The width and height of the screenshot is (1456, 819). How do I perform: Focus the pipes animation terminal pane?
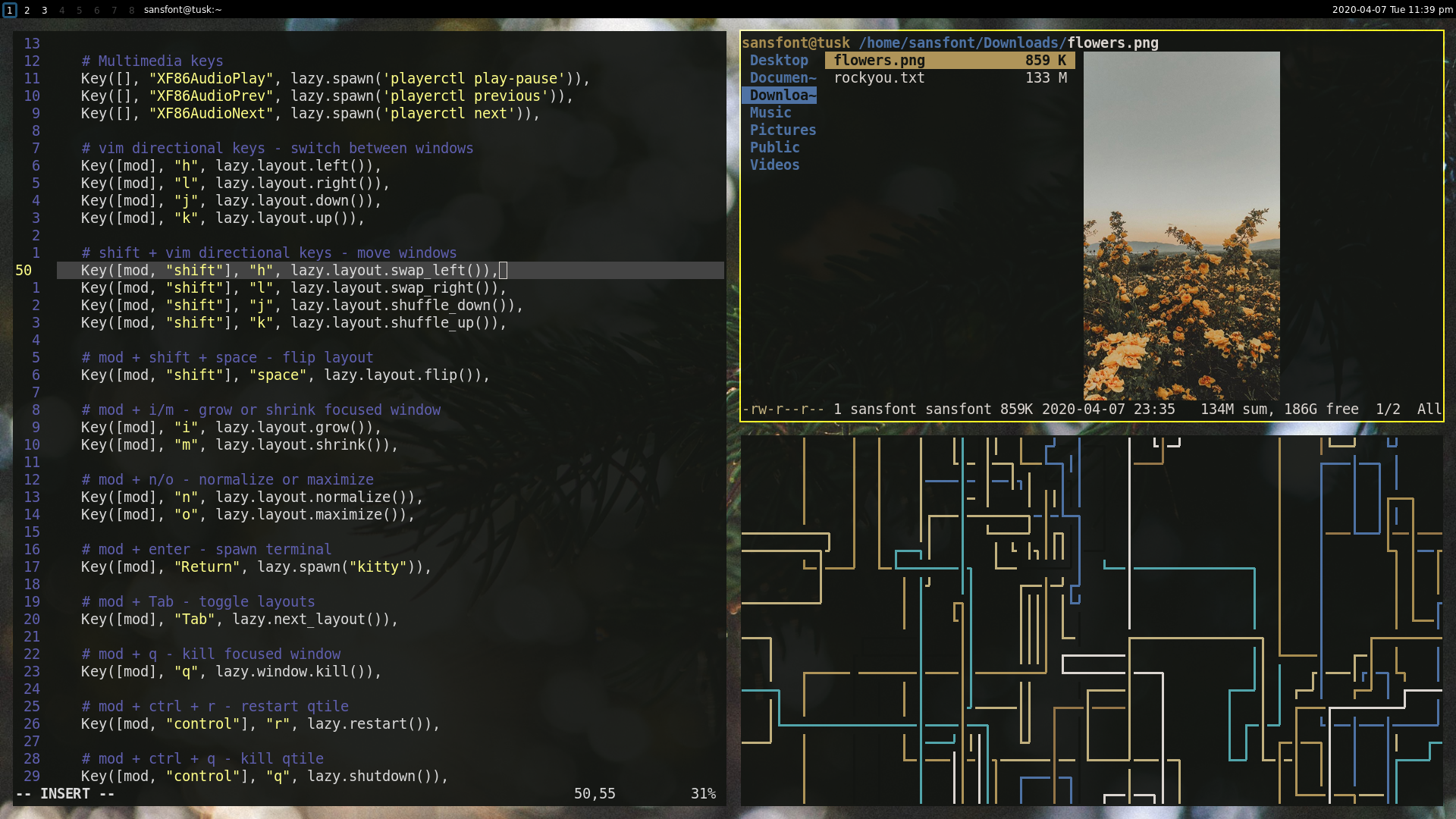[1091, 620]
